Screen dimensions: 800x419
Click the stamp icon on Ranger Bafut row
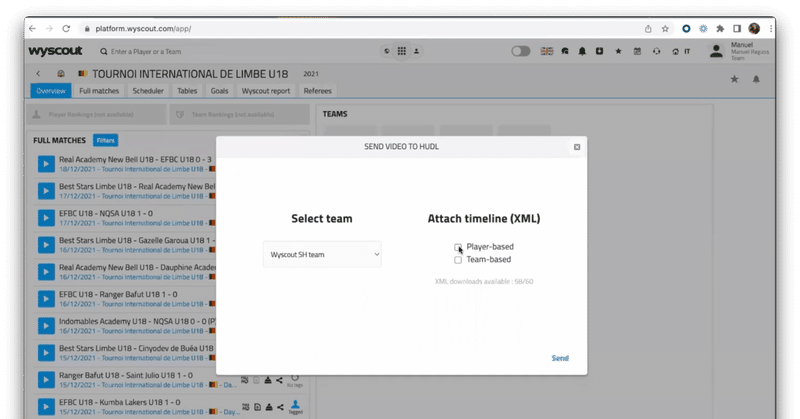click(x=268, y=380)
